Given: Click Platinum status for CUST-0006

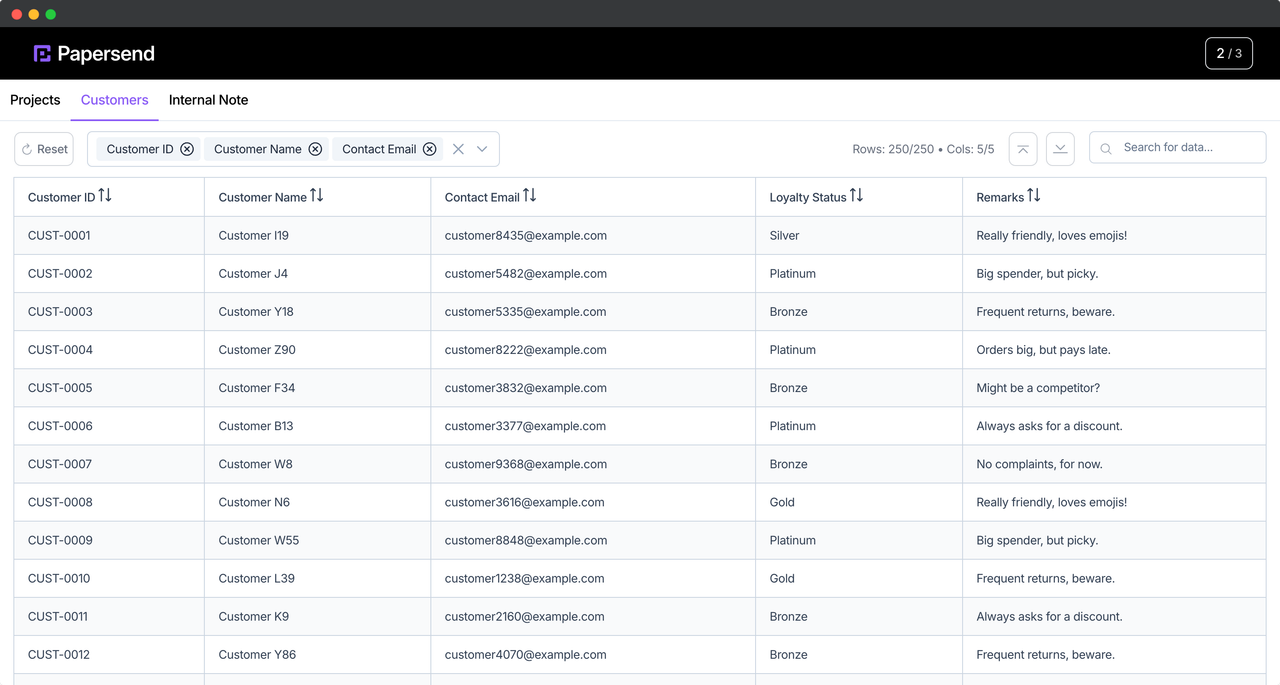Looking at the screenshot, I should [793, 426].
